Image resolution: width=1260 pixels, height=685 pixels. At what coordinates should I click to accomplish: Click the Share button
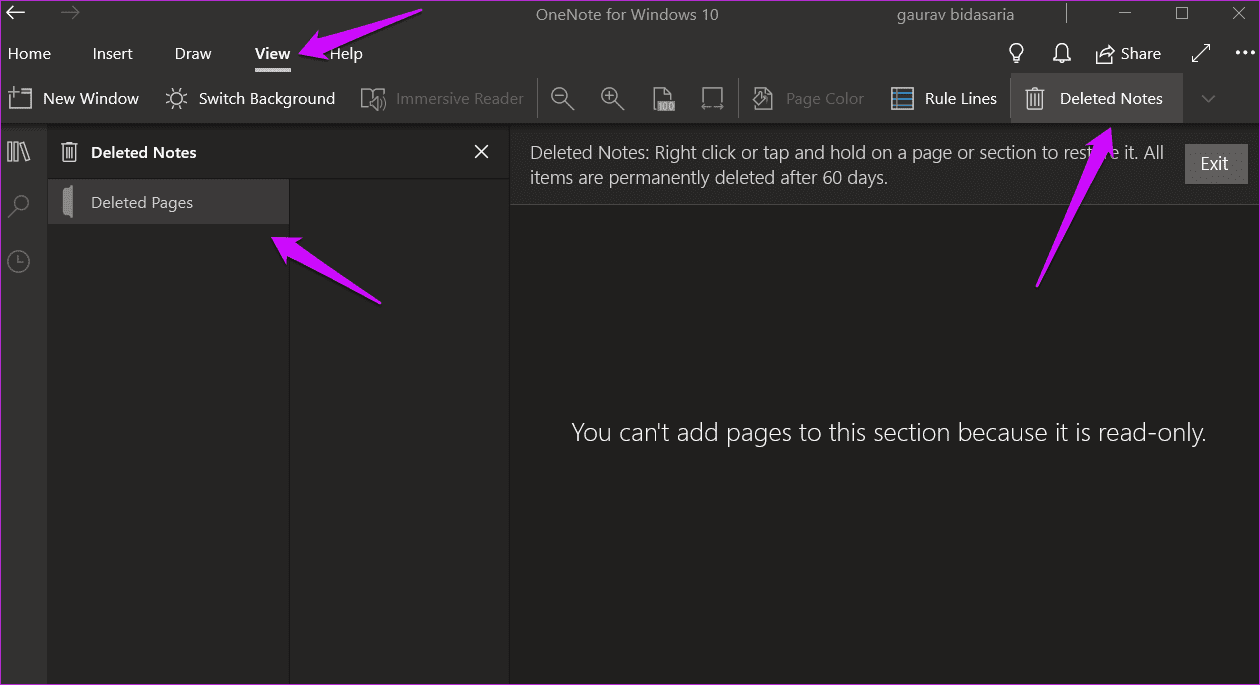pyautogui.click(x=1128, y=54)
